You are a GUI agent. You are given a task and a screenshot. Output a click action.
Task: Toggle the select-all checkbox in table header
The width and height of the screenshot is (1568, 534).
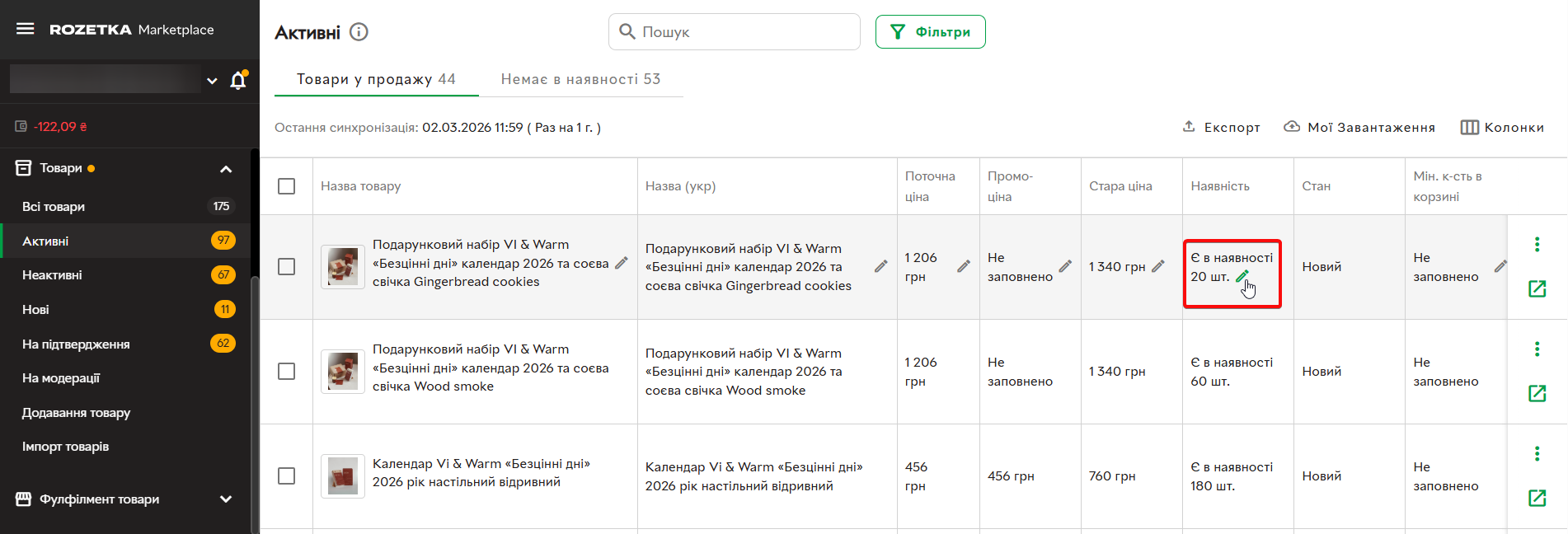[286, 186]
